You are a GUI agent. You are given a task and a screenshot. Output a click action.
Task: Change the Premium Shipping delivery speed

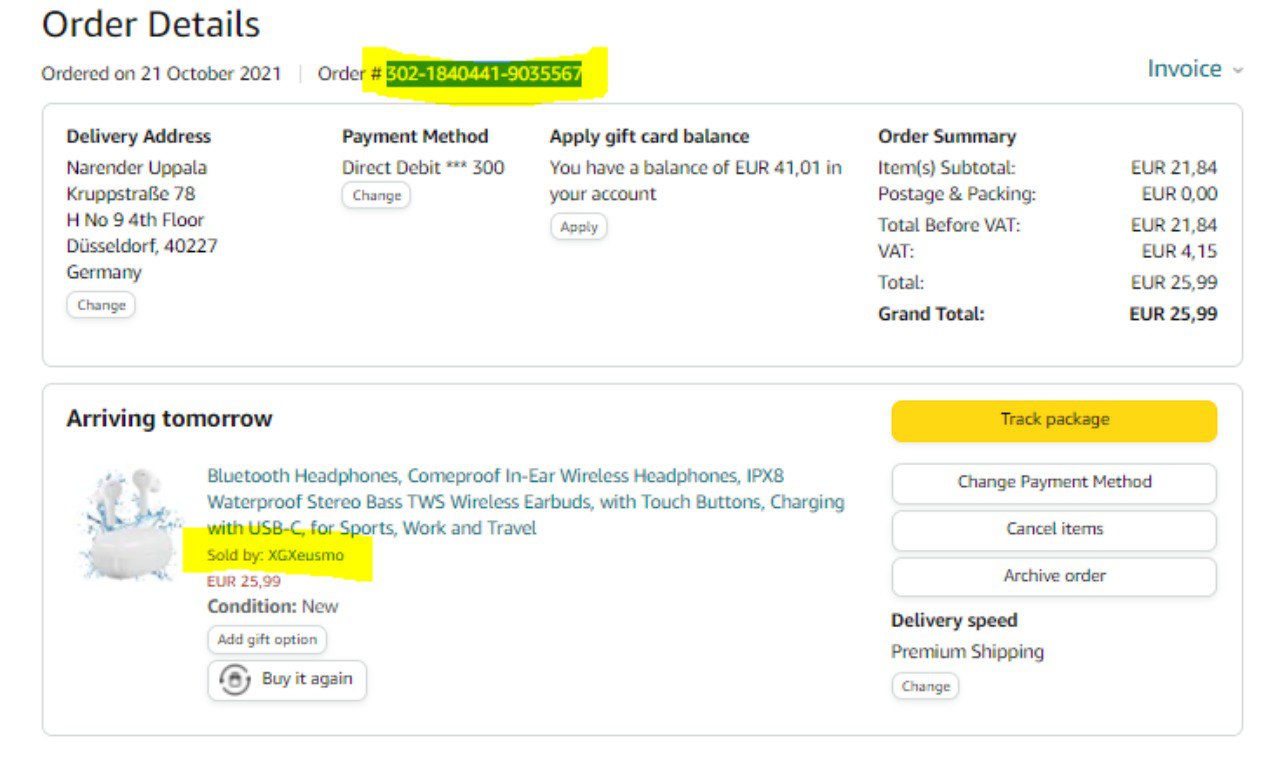point(925,686)
